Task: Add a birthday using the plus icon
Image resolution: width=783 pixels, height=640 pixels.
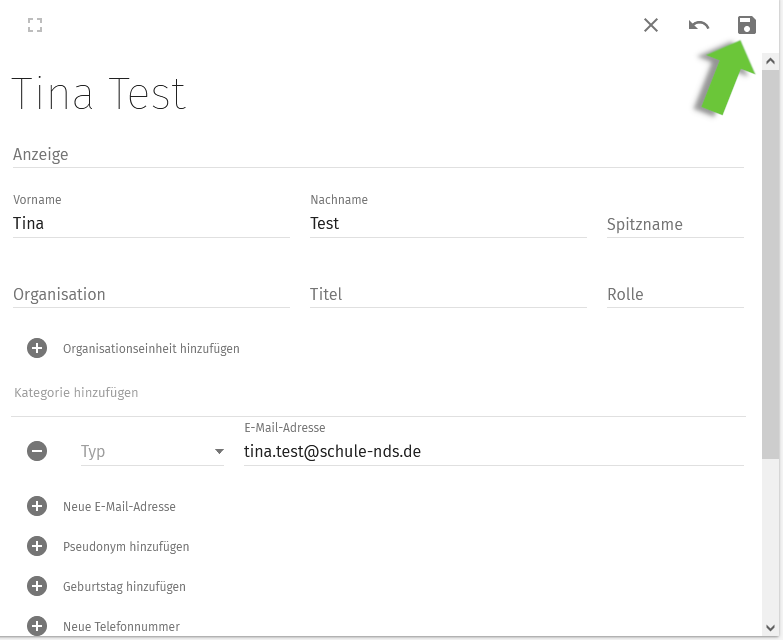Action: coord(37,586)
